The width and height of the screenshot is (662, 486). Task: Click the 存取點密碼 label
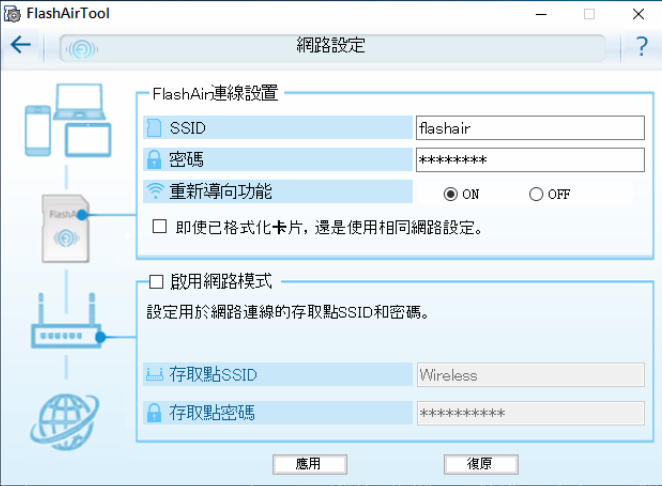pyautogui.click(x=212, y=413)
